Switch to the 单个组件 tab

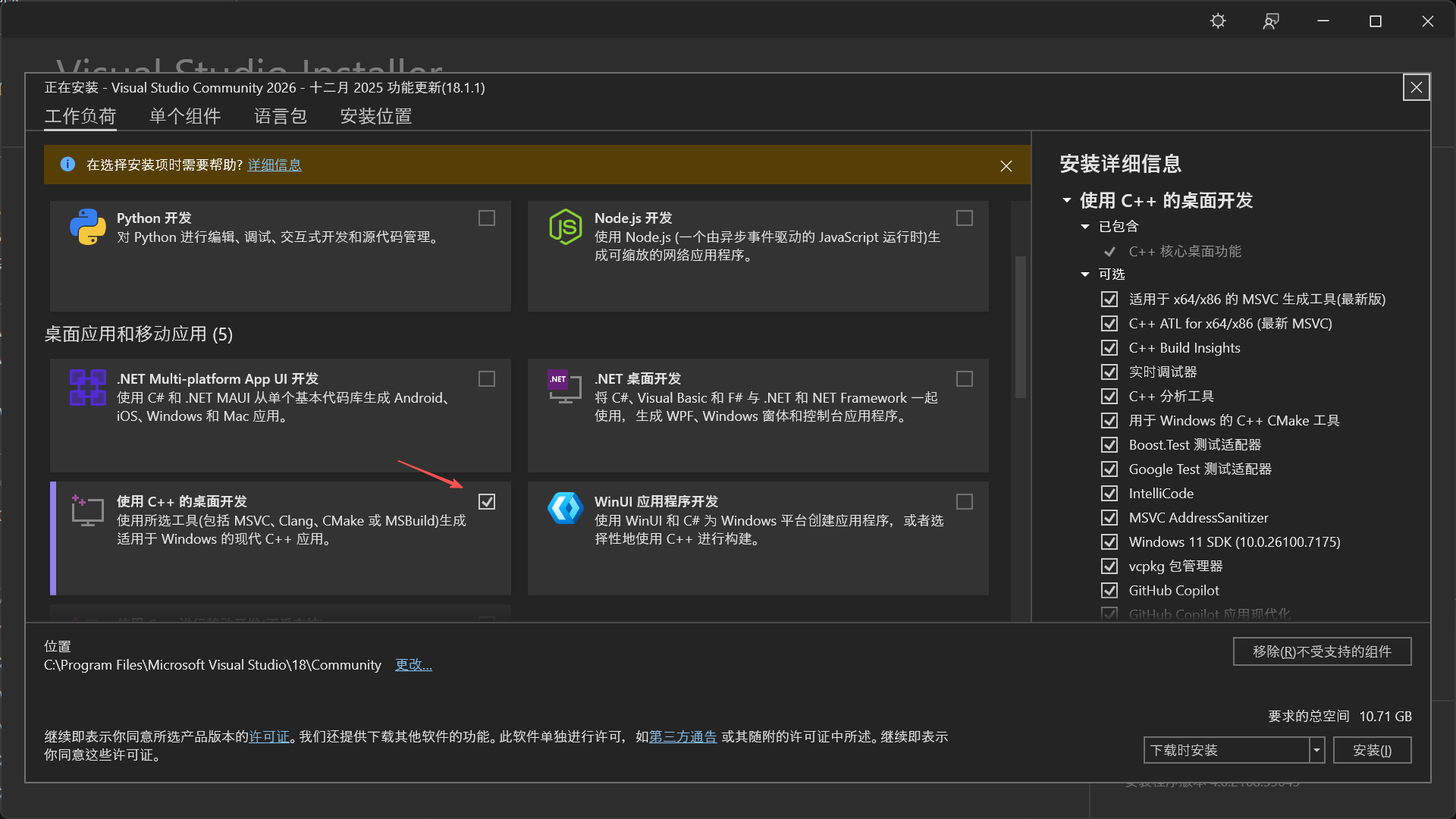click(185, 116)
